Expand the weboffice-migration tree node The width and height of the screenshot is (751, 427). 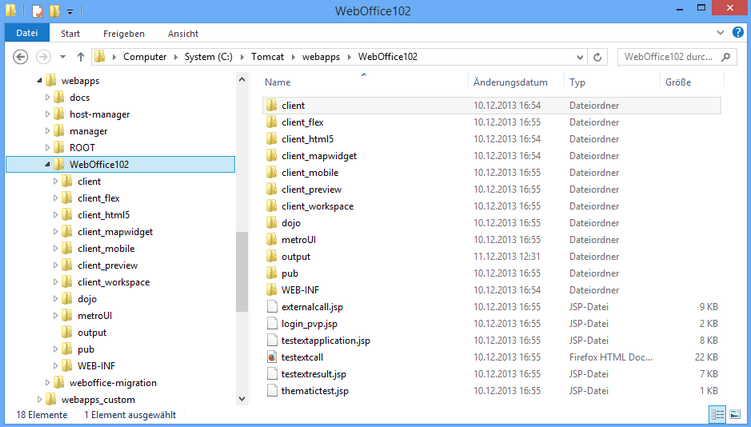click(x=47, y=382)
